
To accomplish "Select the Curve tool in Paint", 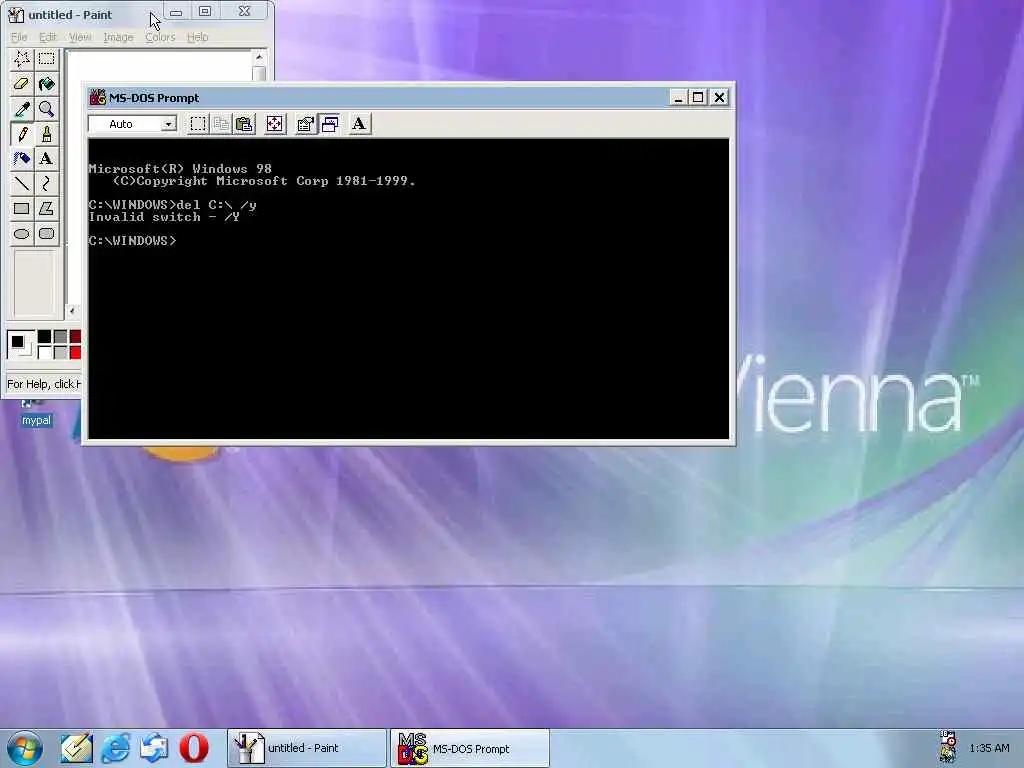I will pos(46,184).
